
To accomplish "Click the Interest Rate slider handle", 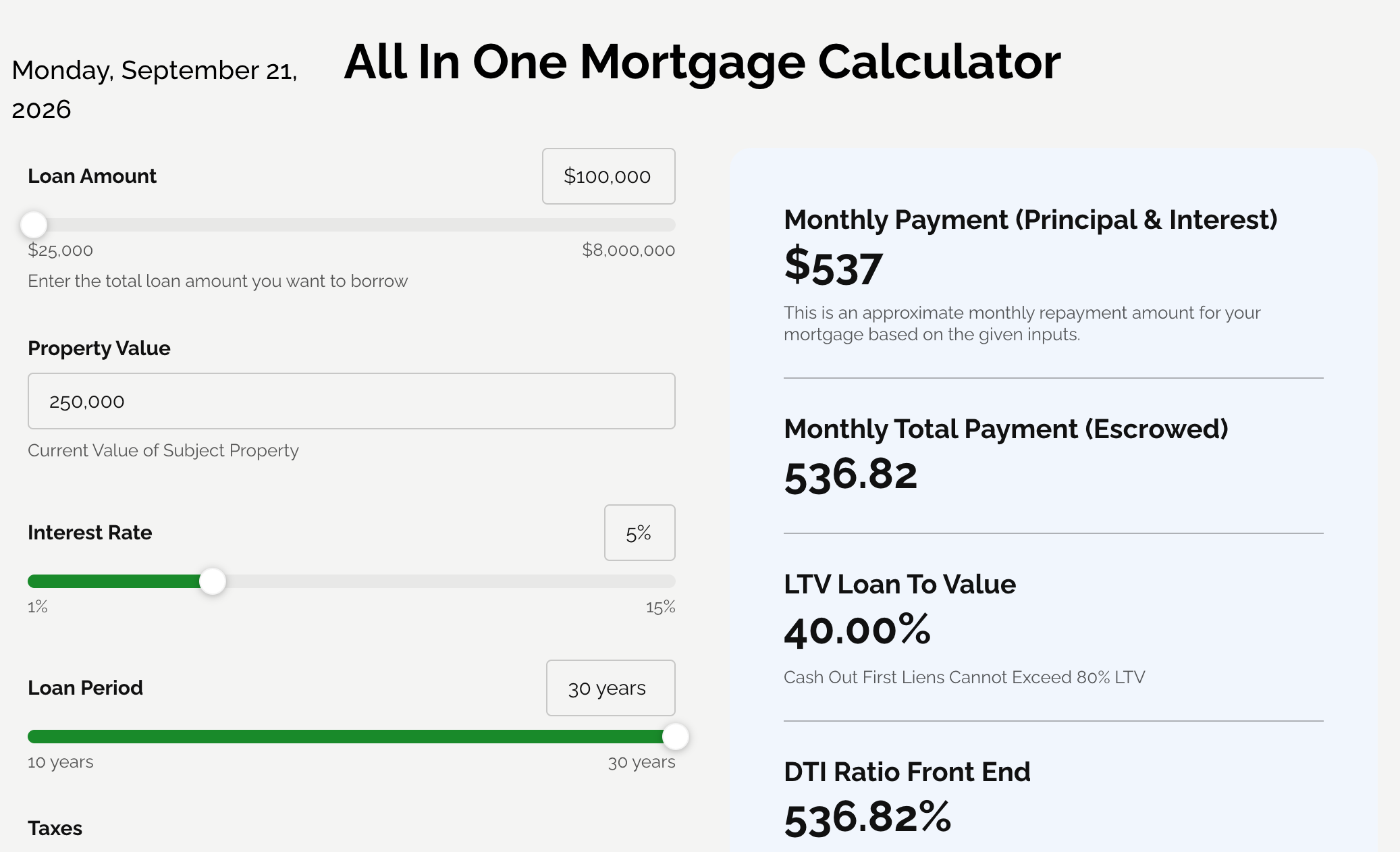I will (x=213, y=581).
